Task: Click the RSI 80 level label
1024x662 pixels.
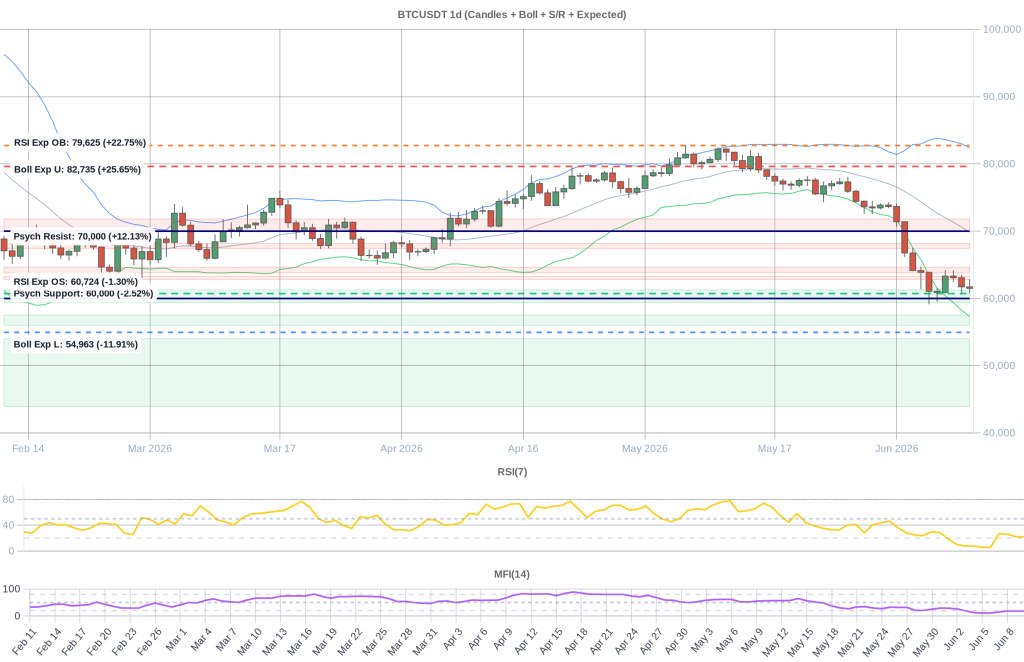Action: (8, 499)
